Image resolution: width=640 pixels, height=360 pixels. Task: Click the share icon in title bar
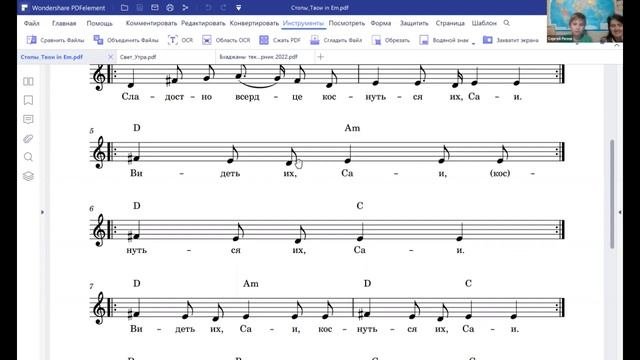coord(185,8)
